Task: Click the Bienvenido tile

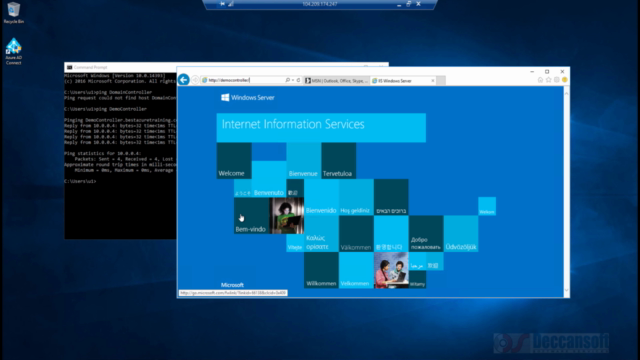Action: 321,197
